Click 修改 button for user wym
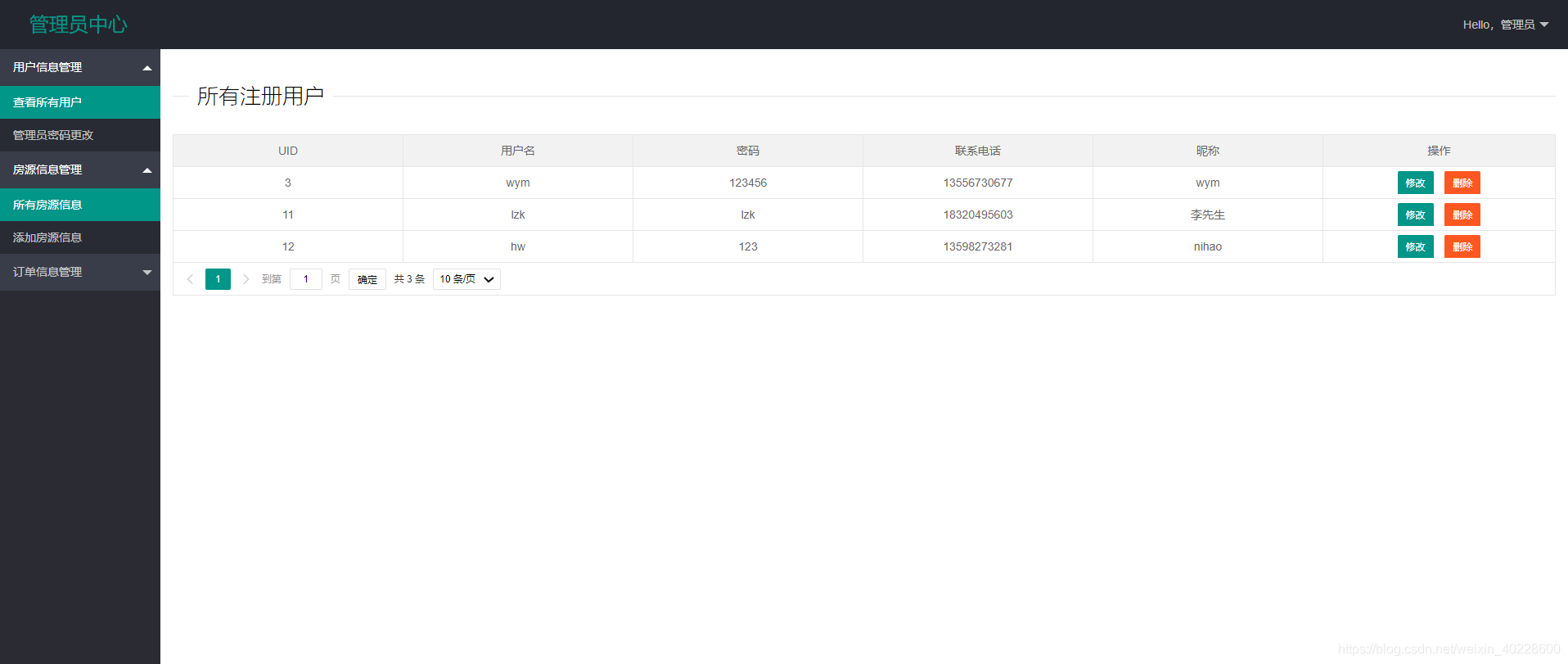 tap(1415, 183)
